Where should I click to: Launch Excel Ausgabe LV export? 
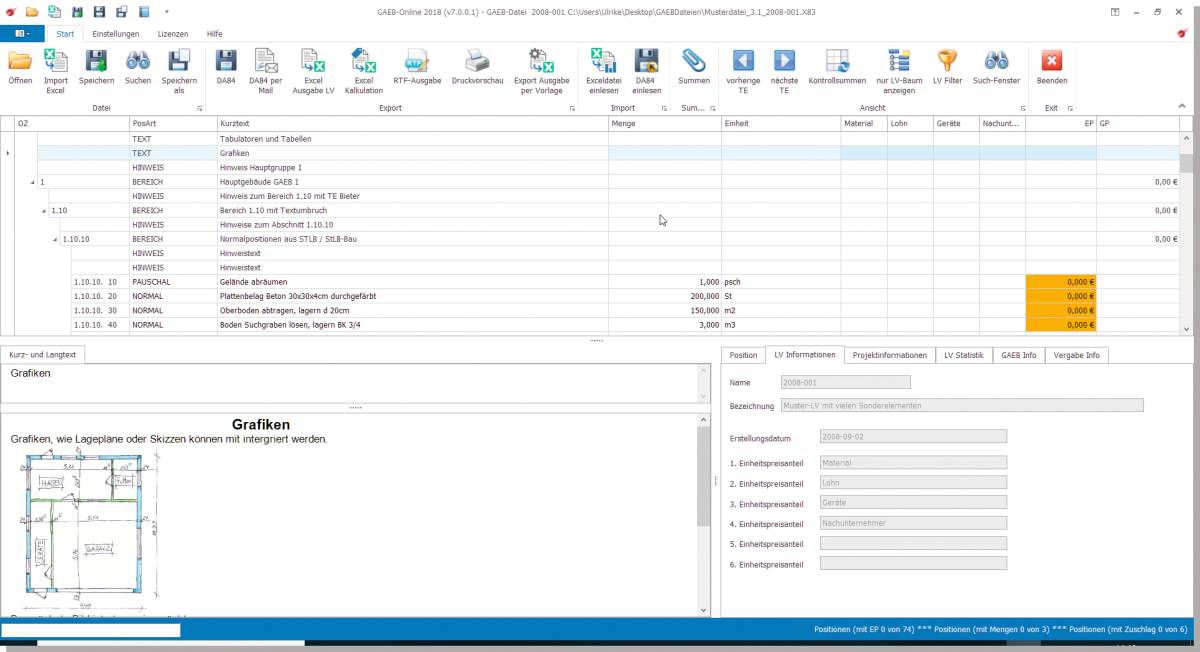click(x=314, y=70)
